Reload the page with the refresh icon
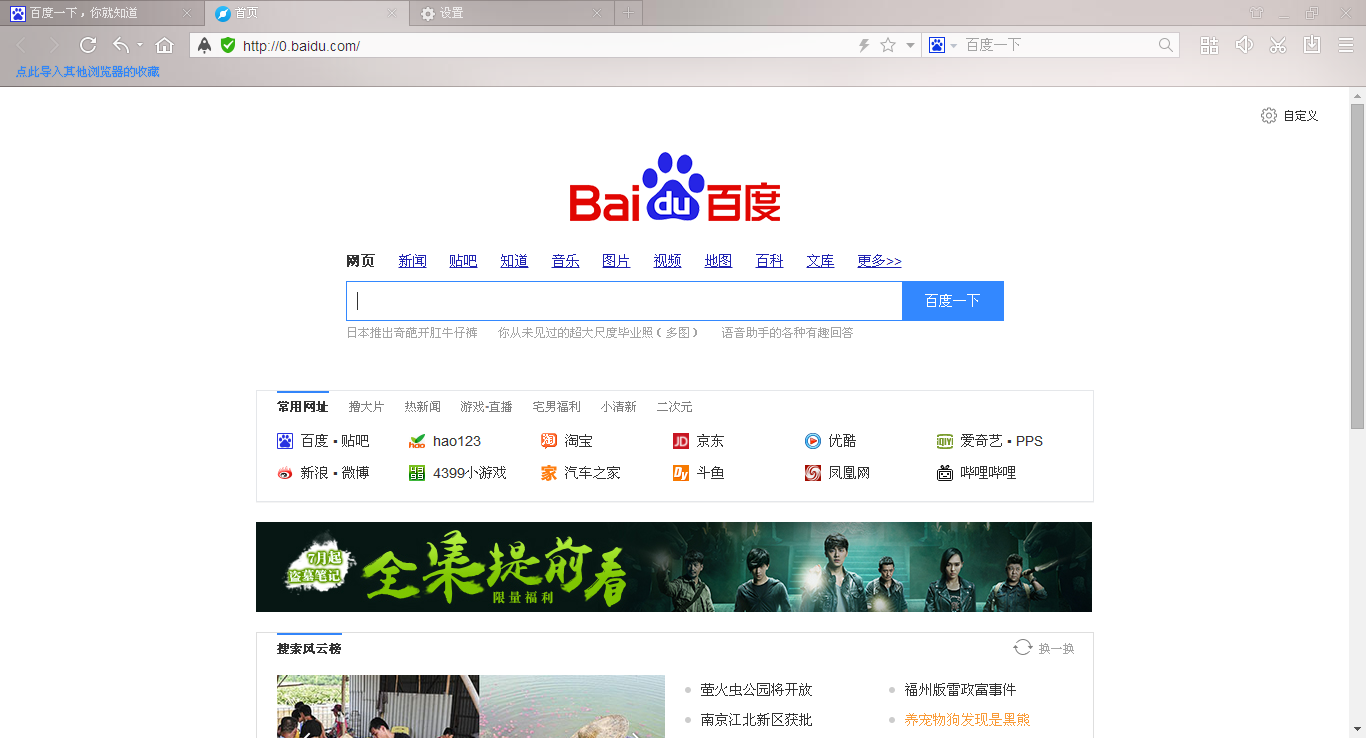Viewport: 1366px width, 738px height. [88, 45]
